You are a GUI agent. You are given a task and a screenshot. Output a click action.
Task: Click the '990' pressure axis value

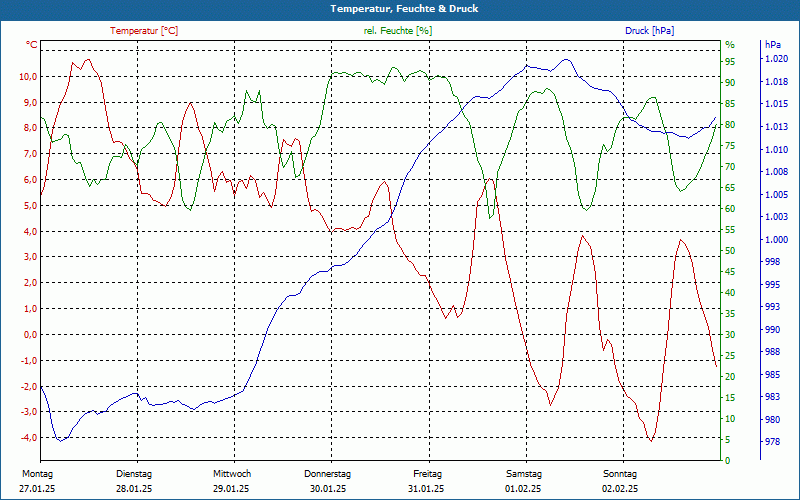point(773,330)
